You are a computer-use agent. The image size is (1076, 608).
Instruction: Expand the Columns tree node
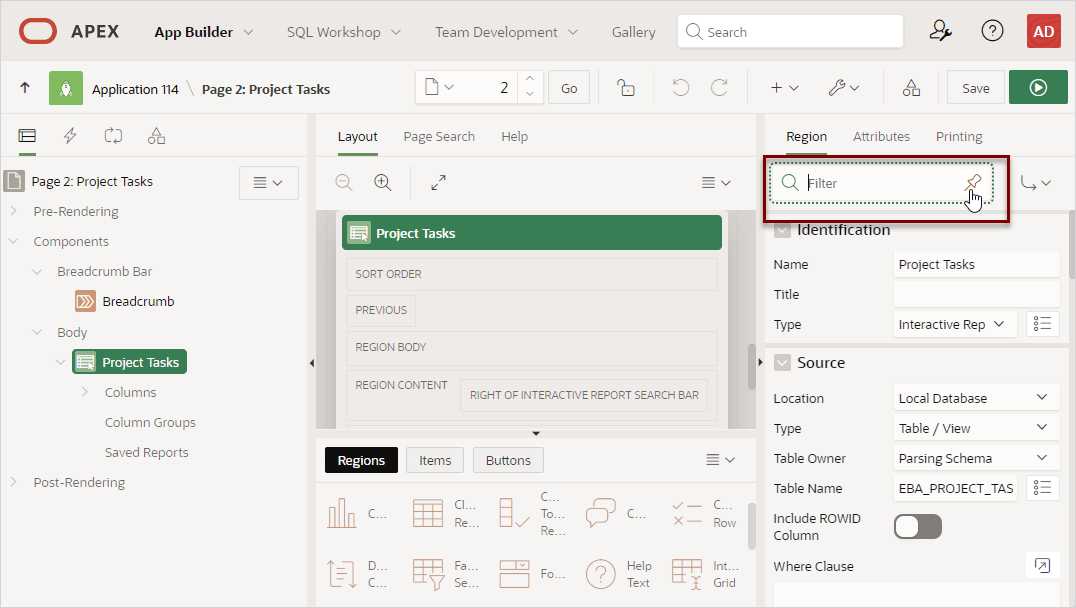pos(85,392)
